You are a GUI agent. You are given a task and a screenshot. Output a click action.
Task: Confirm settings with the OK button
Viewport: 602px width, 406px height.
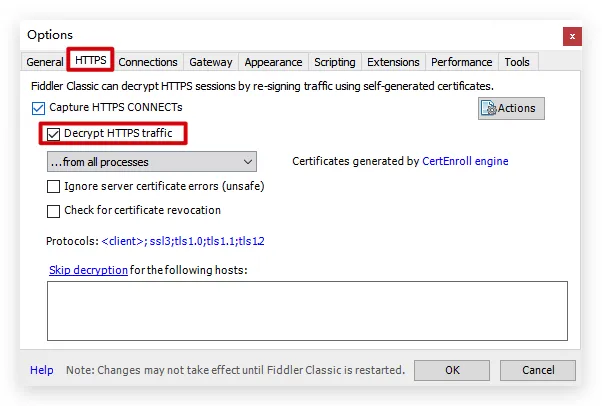click(452, 370)
